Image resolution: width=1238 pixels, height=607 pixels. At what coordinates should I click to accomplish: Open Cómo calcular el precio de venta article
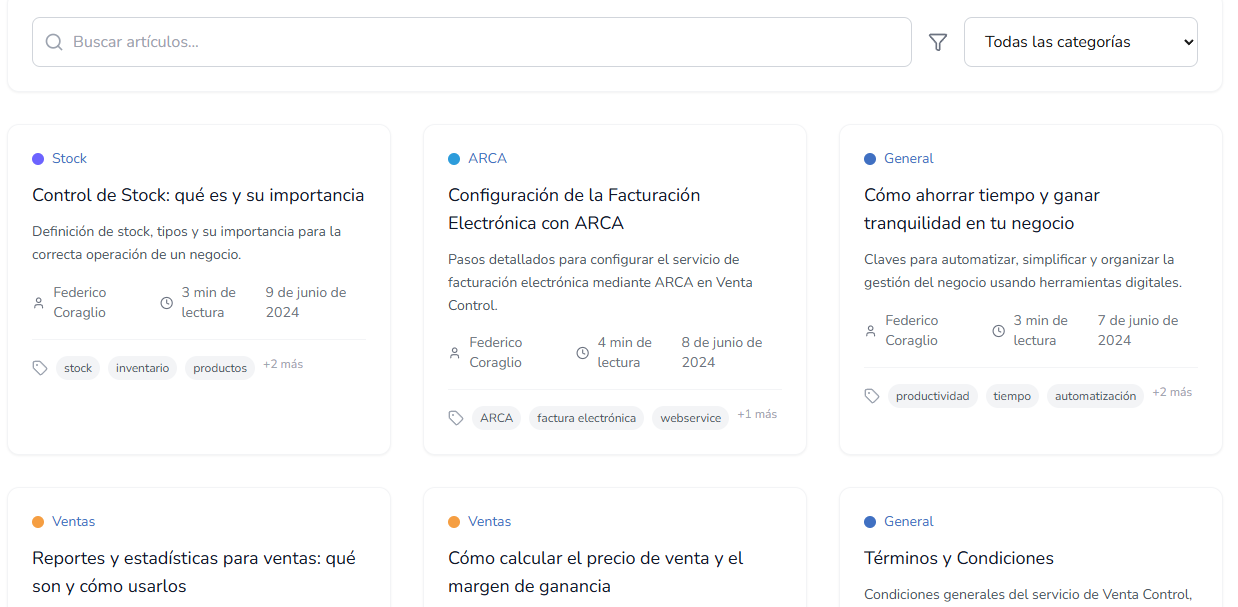(x=596, y=572)
